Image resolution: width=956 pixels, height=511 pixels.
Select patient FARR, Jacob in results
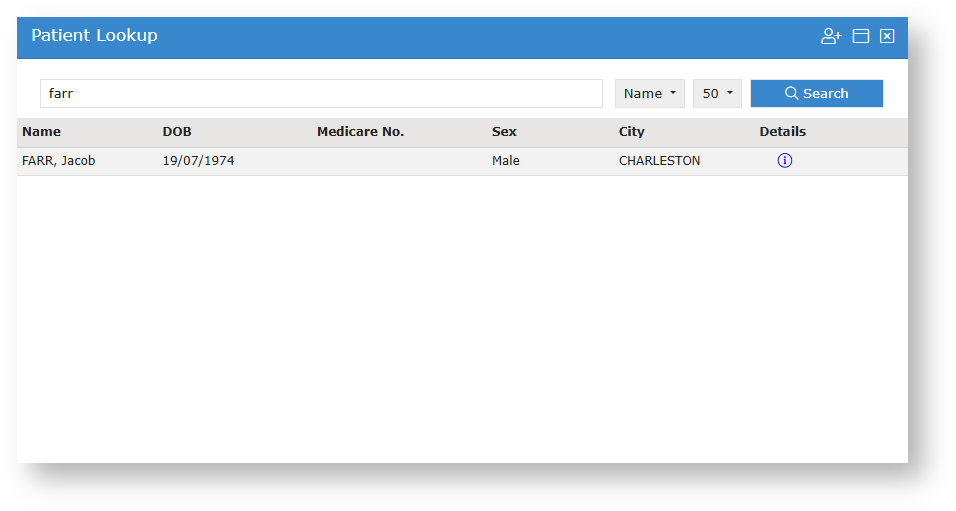pos(58,161)
